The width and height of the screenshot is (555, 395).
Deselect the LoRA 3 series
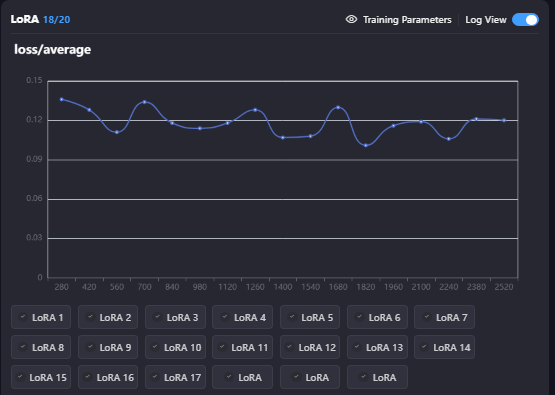[x=175, y=317]
